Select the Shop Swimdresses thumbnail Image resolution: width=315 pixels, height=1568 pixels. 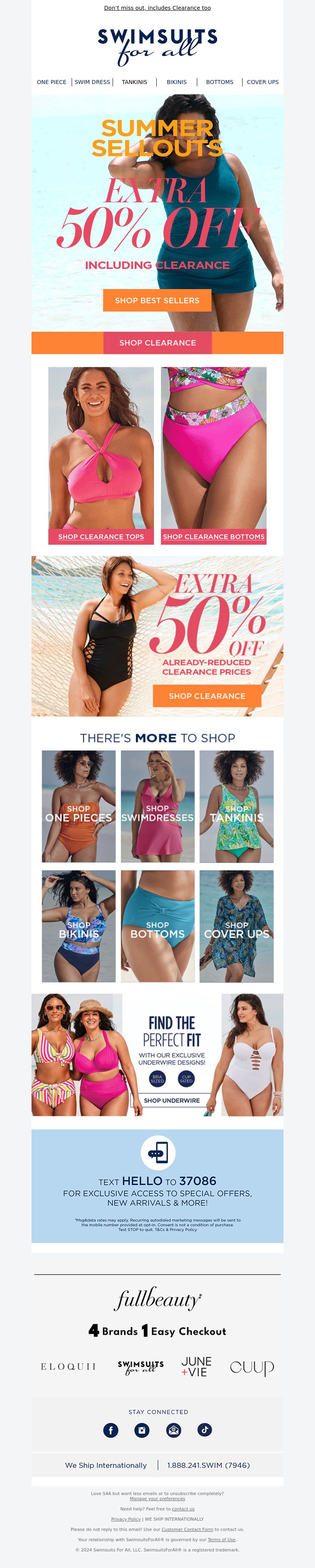157,806
